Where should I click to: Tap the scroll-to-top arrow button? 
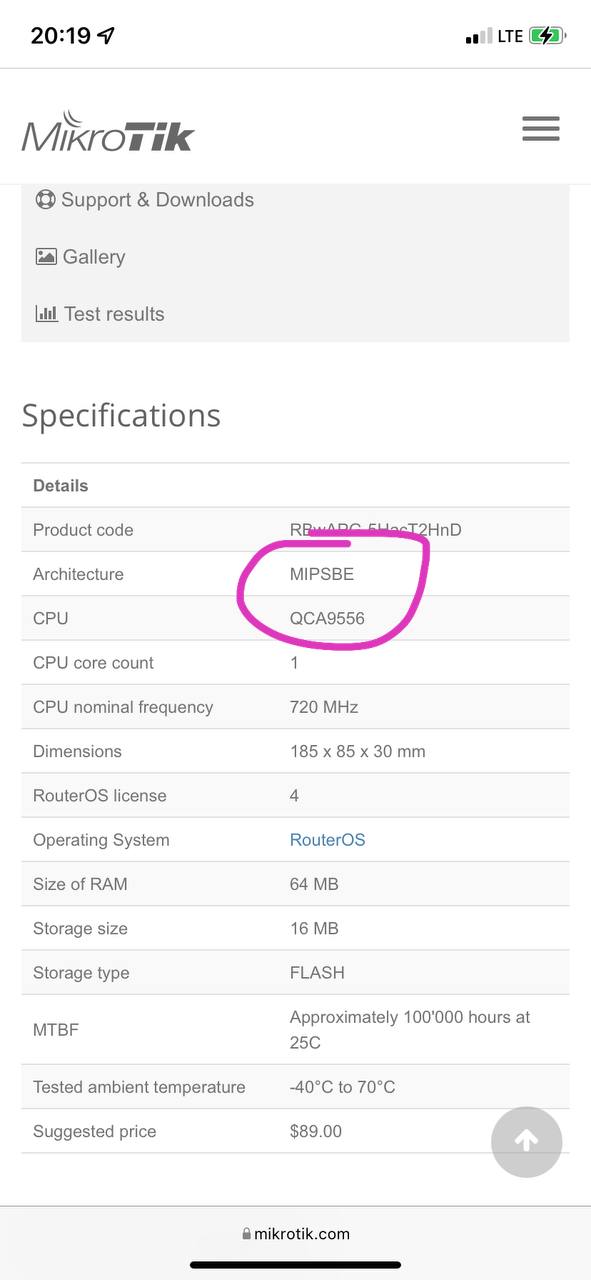point(527,1141)
